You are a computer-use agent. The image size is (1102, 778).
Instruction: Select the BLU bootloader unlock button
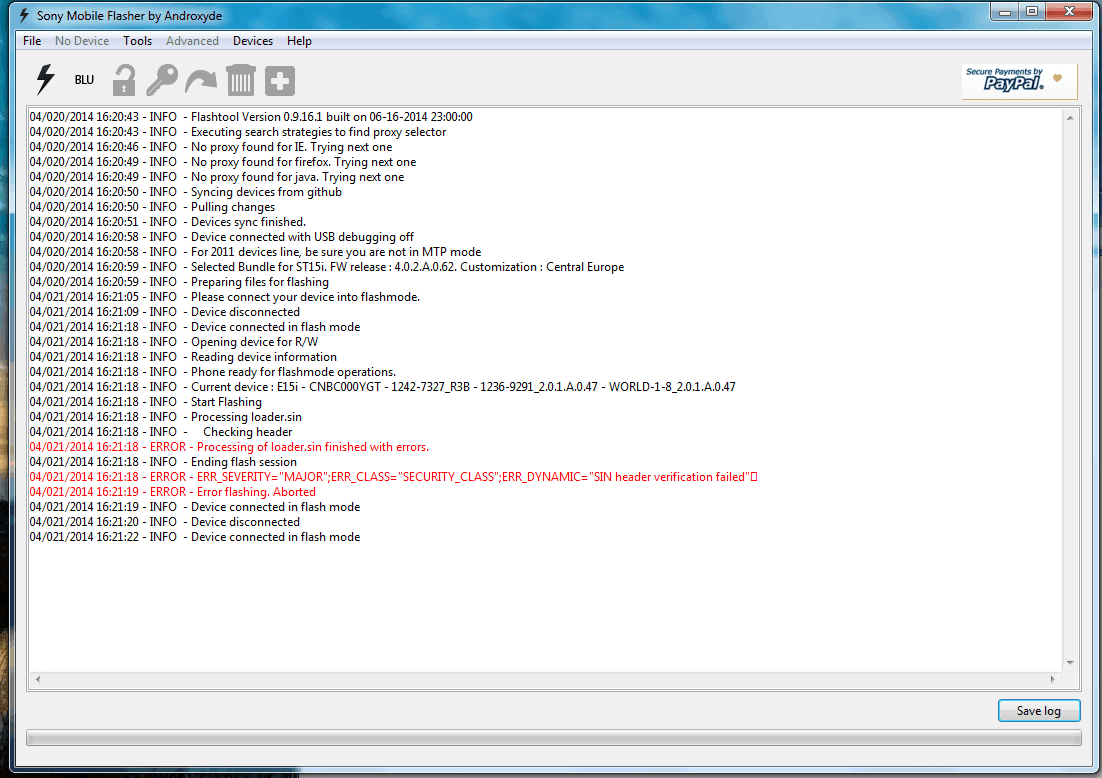click(x=84, y=80)
